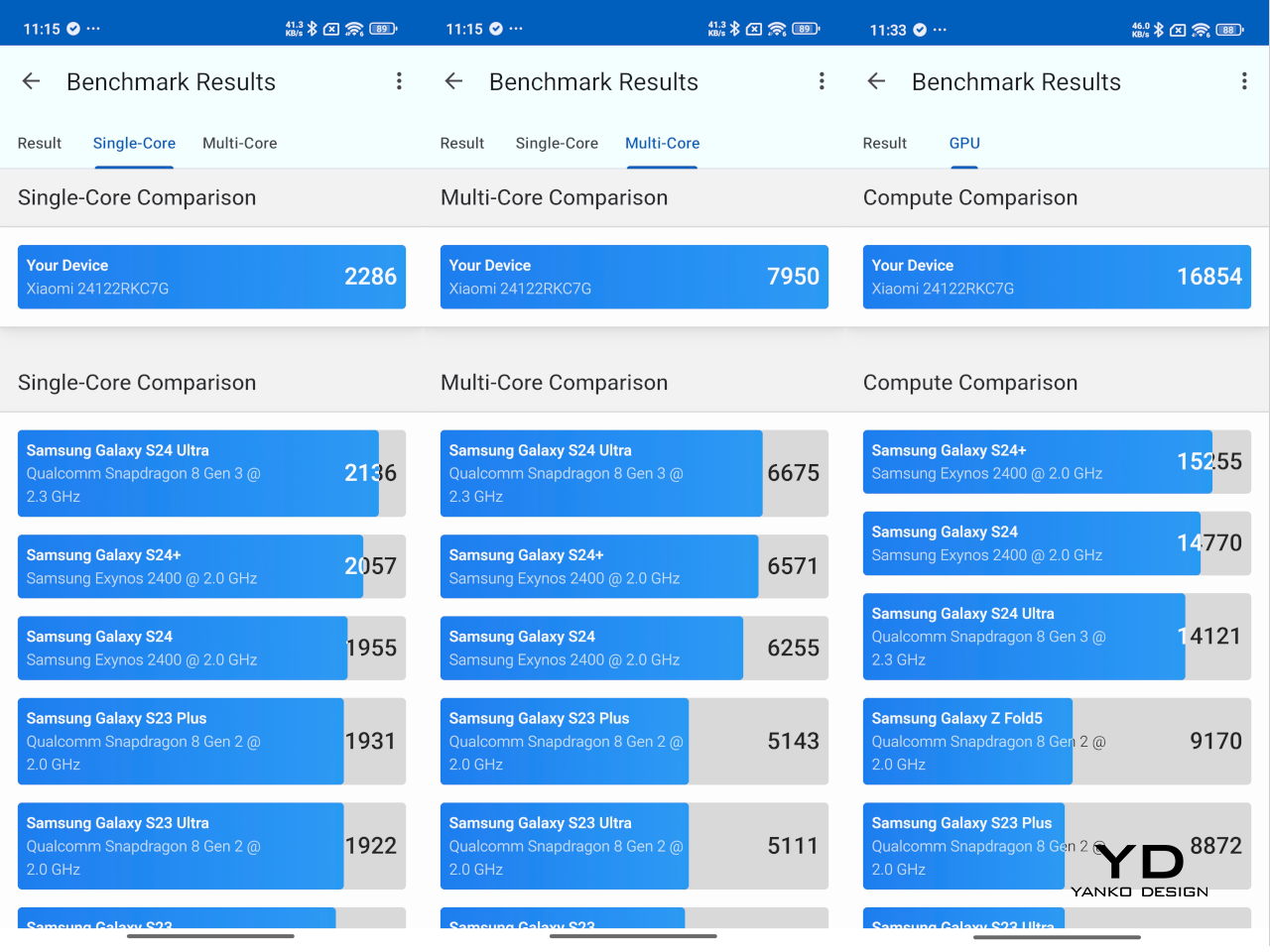
Task: Tap the Wi-Fi icon in the 11:33 status bar
Action: (x=1202, y=30)
